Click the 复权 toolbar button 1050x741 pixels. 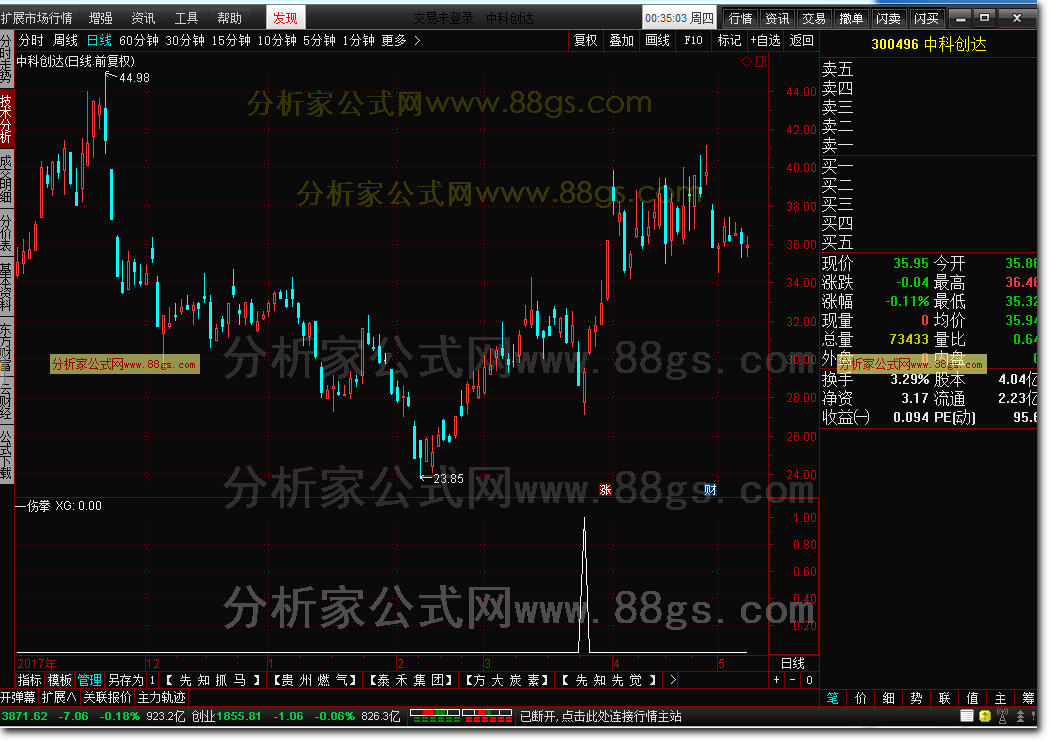point(585,41)
